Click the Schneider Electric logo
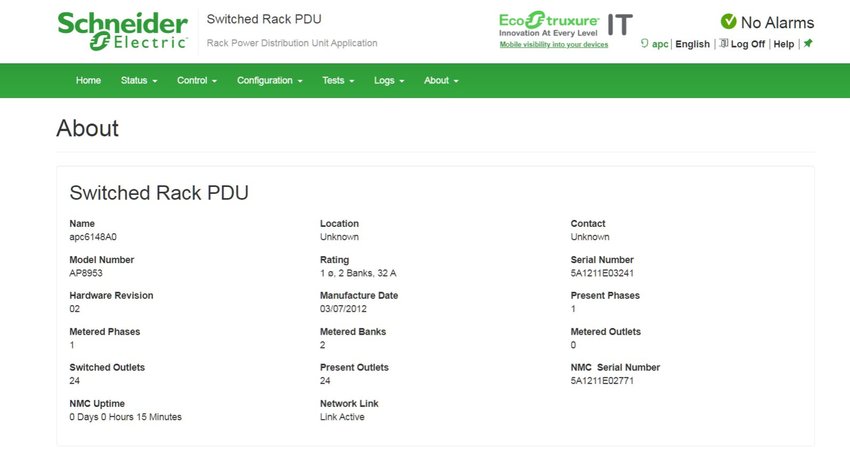 click(123, 31)
